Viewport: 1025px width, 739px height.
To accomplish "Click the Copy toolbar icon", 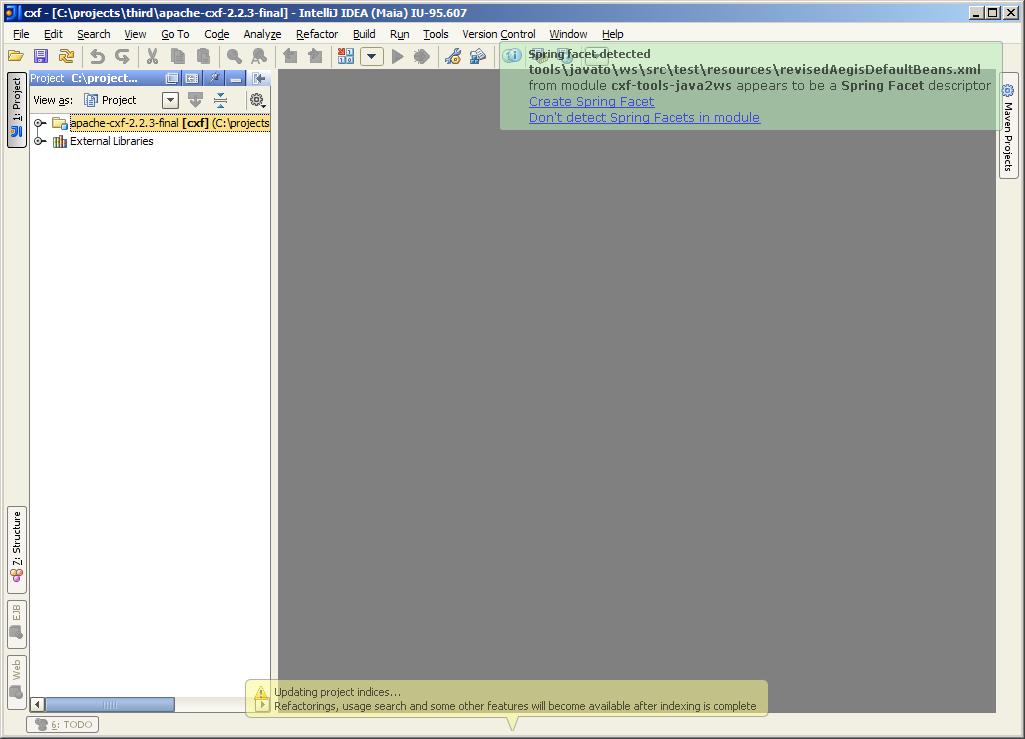I will 178,56.
